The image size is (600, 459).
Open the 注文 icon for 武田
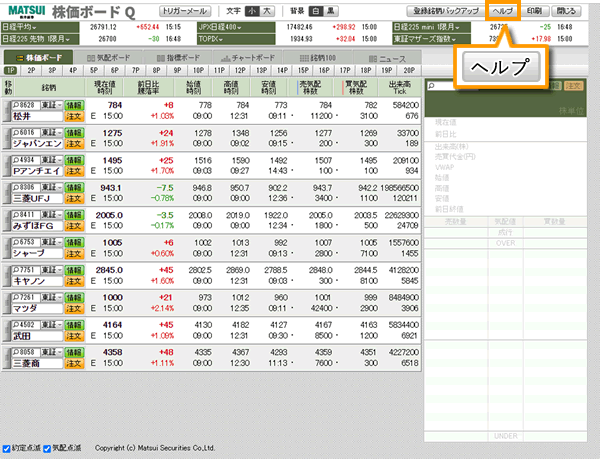(74, 336)
